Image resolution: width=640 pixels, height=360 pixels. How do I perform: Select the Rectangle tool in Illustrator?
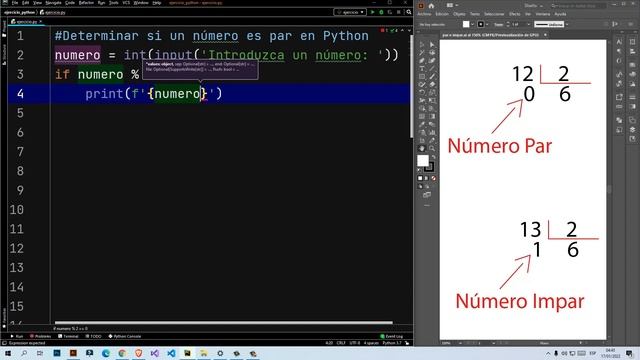422,76
